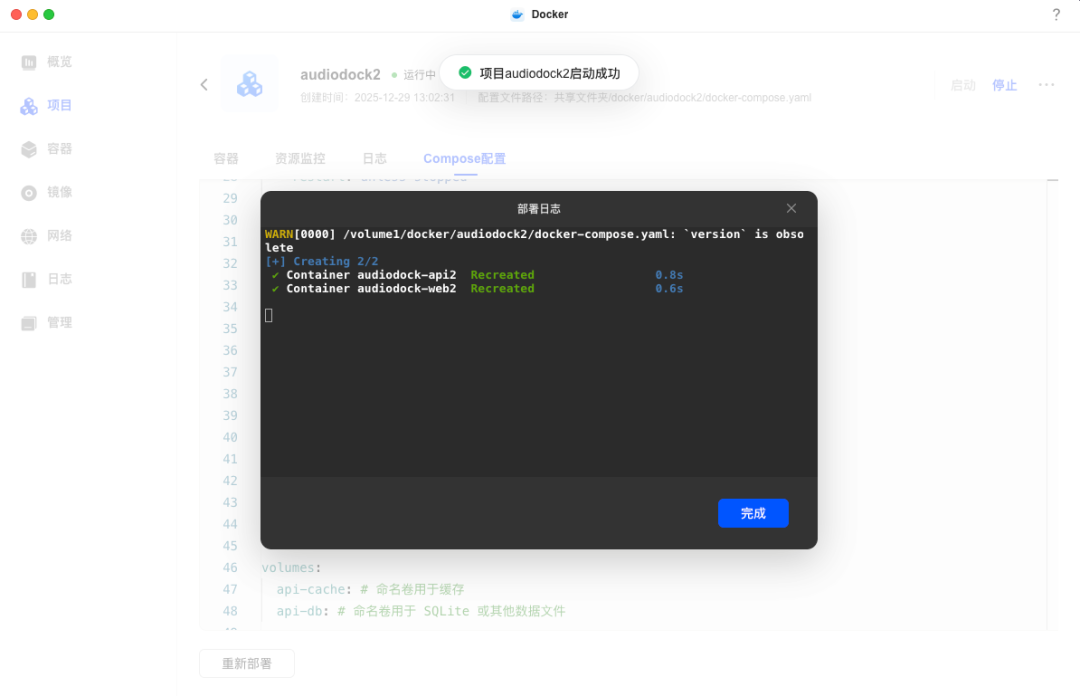Open 镜像 label in the sidebar
The image size is (1080, 696).
click(60, 192)
